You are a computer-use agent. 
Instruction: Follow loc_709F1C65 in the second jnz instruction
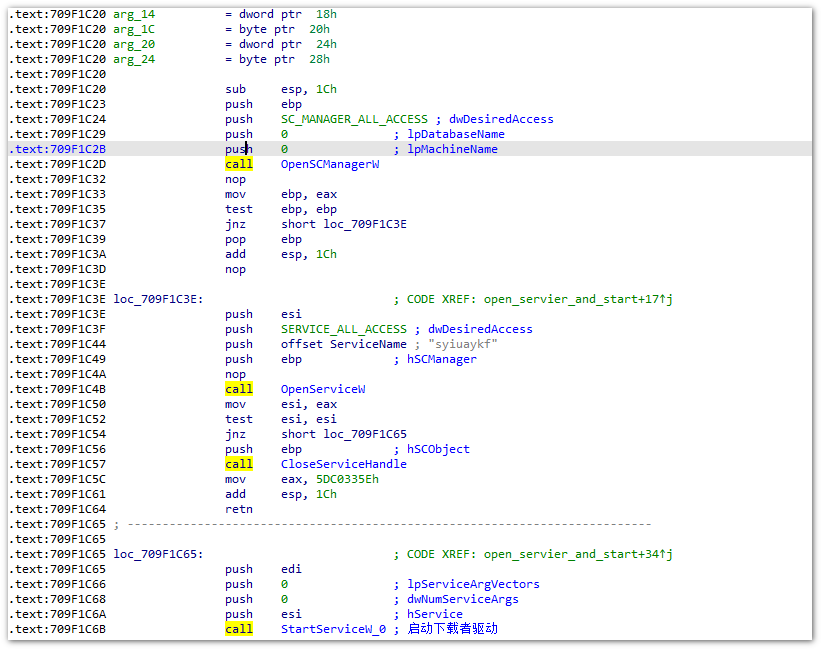click(x=365, y=434)
